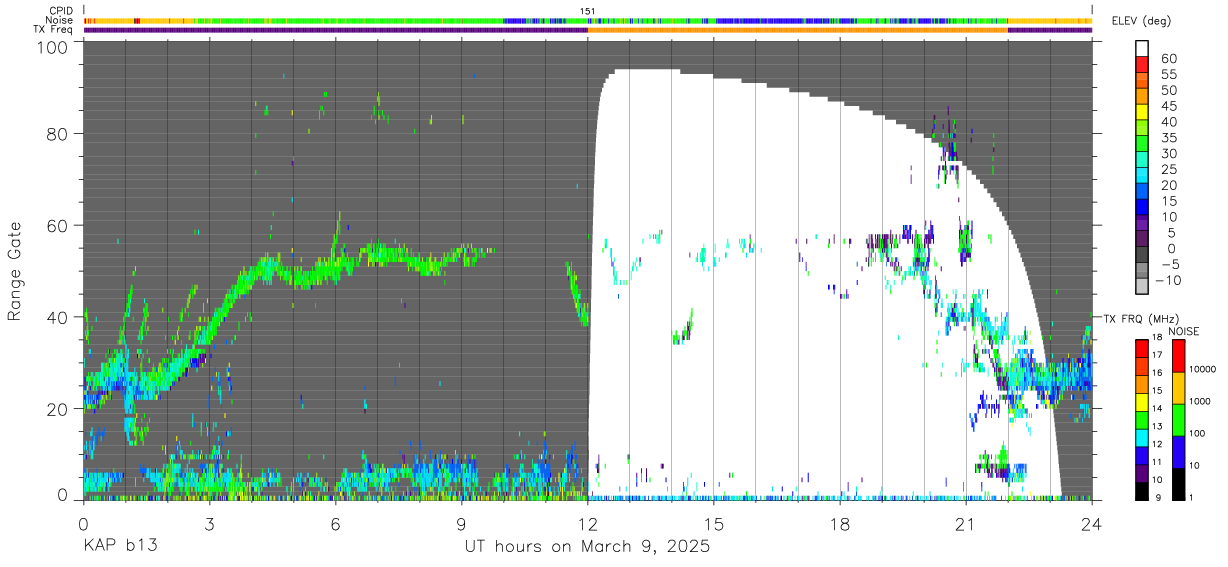Screen dimensions: 1228x567
Task: Click red top segment of NOISE colorbar
Action: pyautogui.click(x=1179, y=355)
